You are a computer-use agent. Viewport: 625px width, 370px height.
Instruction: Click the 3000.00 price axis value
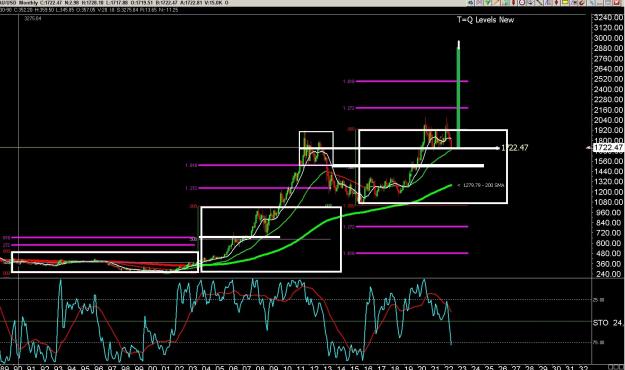point(608,38)
